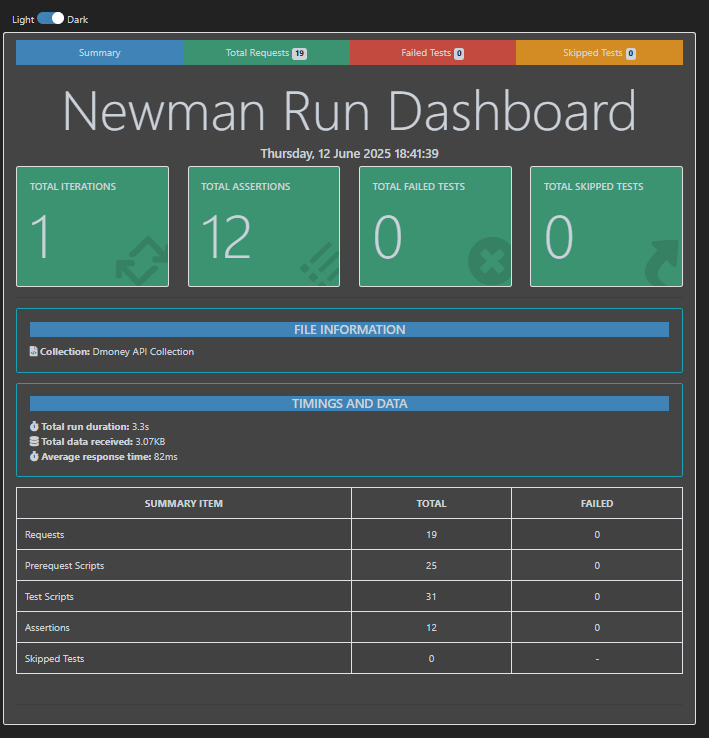Image resolution: width=709 pixels, height=738 pixels.
Task: Click the stopwatch icon beside Average response time
Action: point(34,457)
